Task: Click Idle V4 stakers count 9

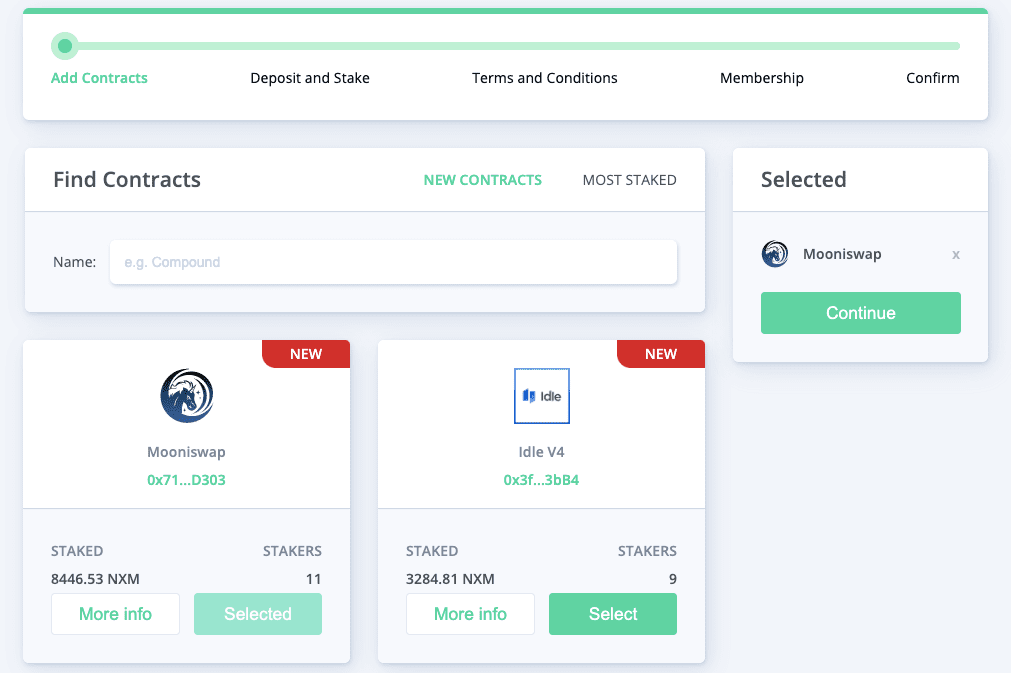Action: coord(672,579)
